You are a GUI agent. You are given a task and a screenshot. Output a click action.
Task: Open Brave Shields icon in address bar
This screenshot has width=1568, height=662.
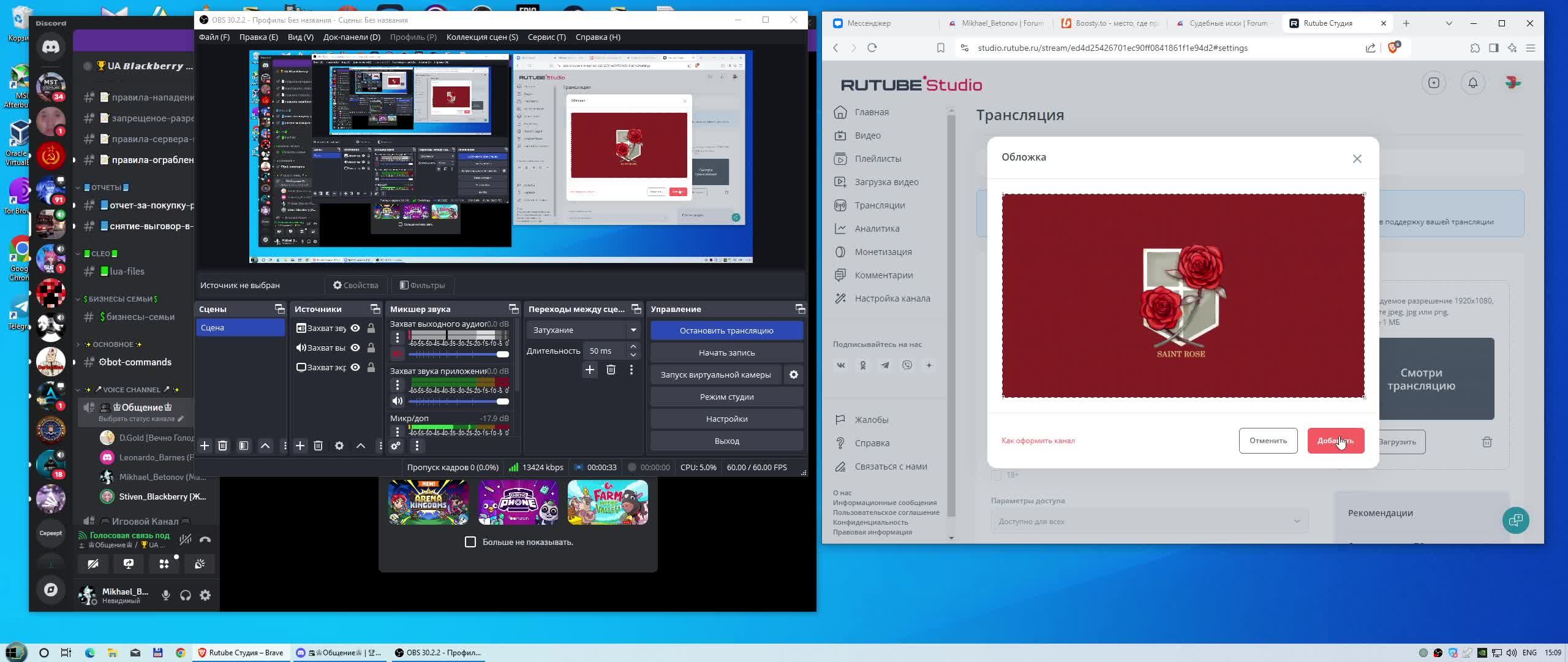1394,47
